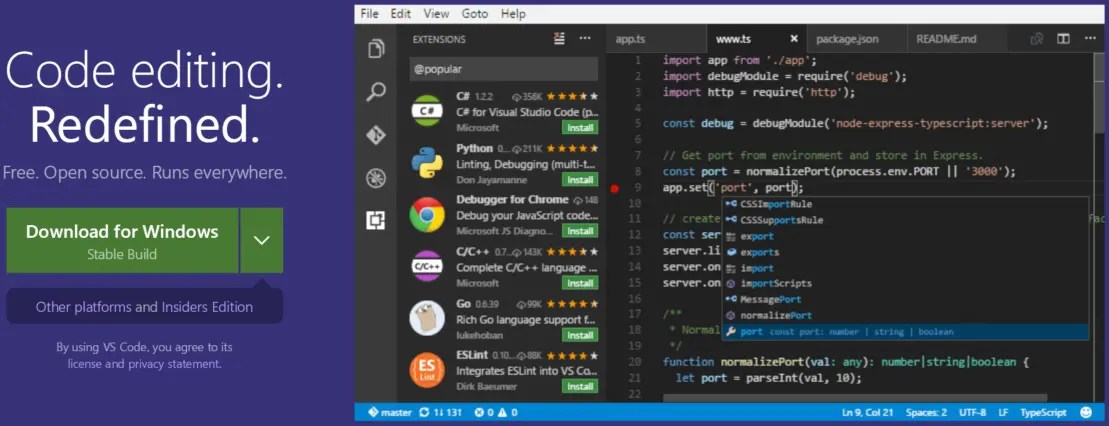Screen dimensions: 1109x426
Task: Open editor more actions ellipsis
Action: [x=1090, y=39]
